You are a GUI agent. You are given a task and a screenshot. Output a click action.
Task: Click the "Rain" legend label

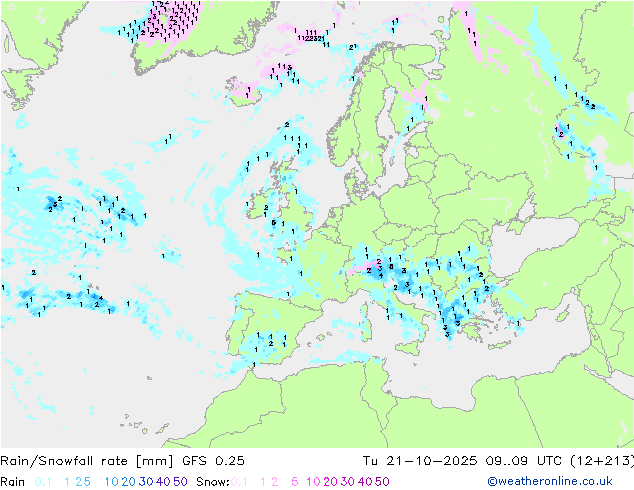13,482
